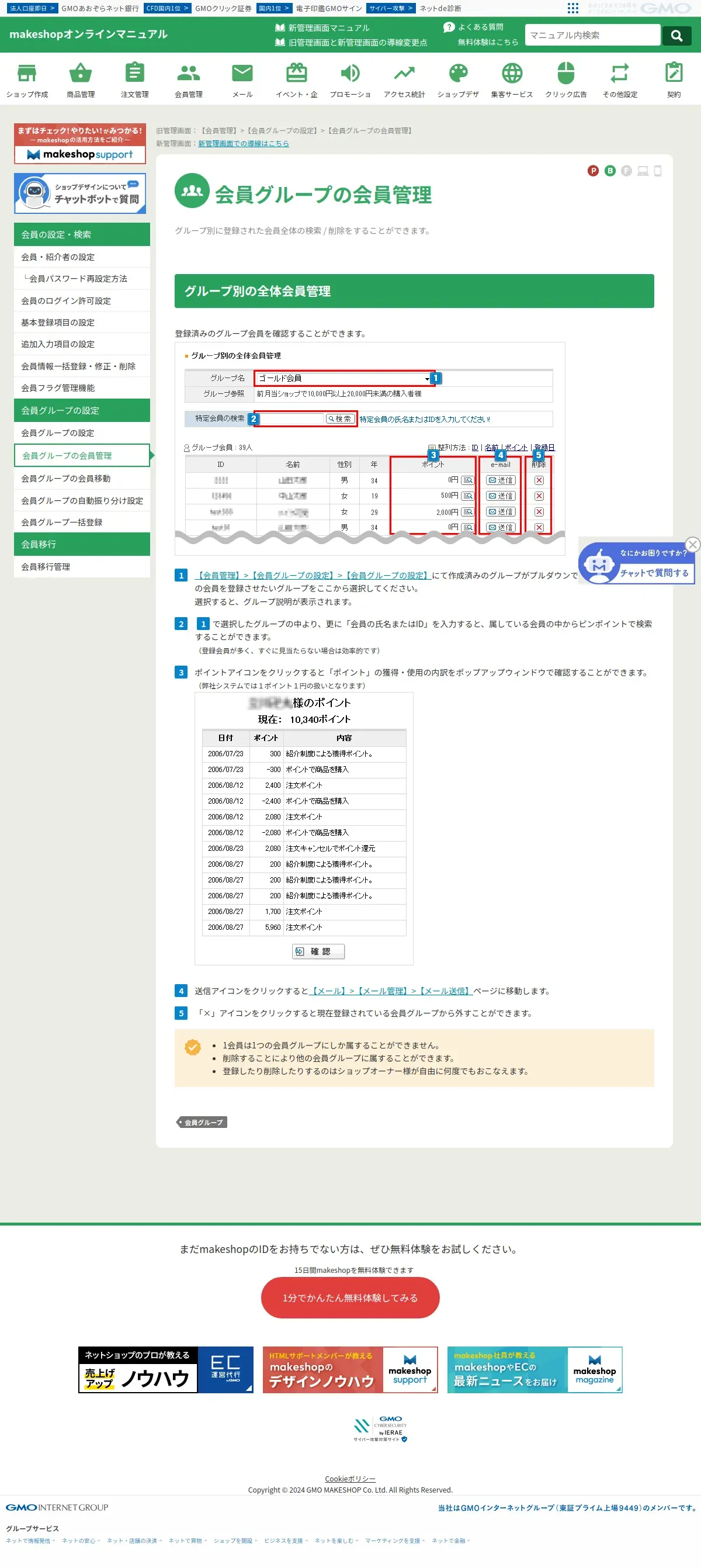Expand ショップを開設 footer dropdown
The width and height of the screenshot is (701, 1568).
click(235, 1541)
